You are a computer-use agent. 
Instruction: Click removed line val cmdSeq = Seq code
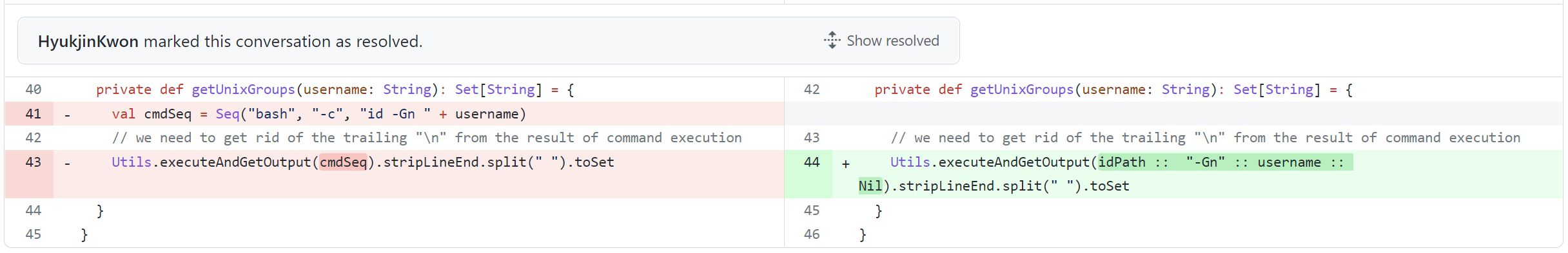[319, 114]
